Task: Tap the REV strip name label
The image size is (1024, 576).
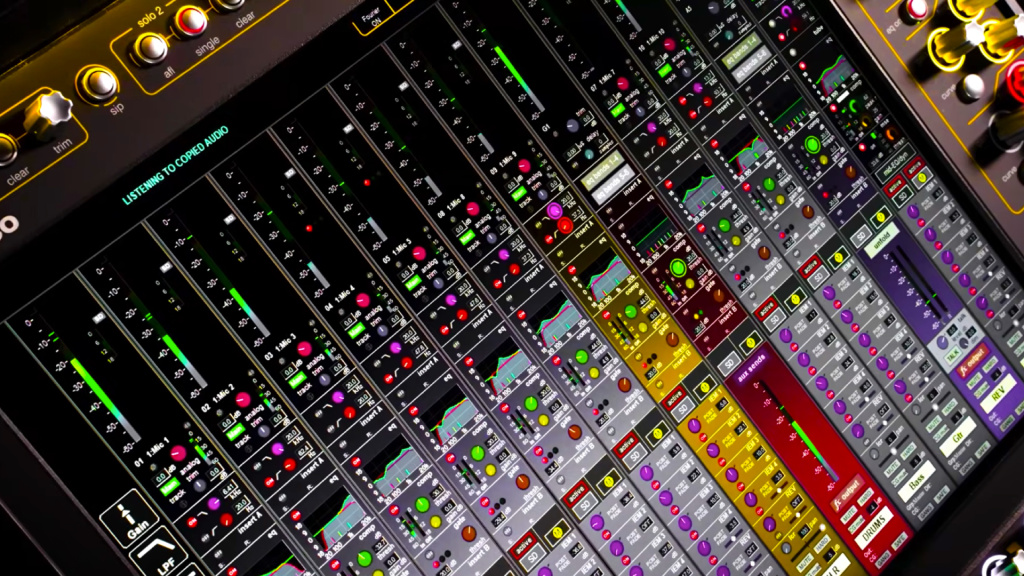Action: click(999, 394)
